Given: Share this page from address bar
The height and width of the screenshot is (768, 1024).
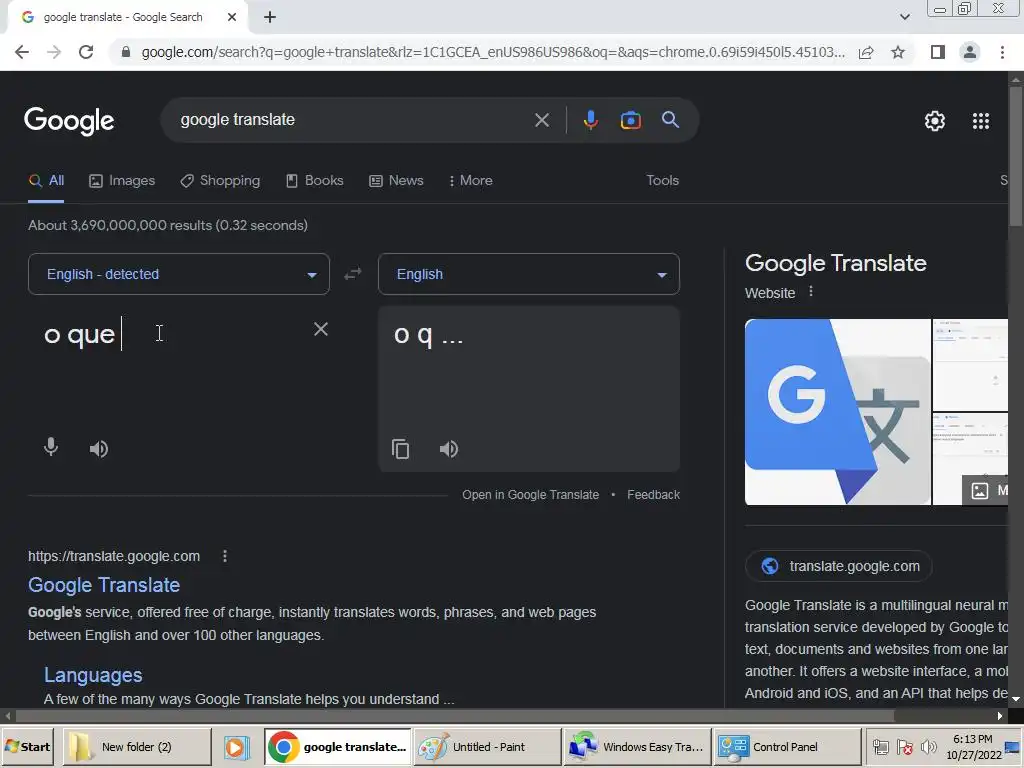Looking at the screenshot, I should [866, 52].
